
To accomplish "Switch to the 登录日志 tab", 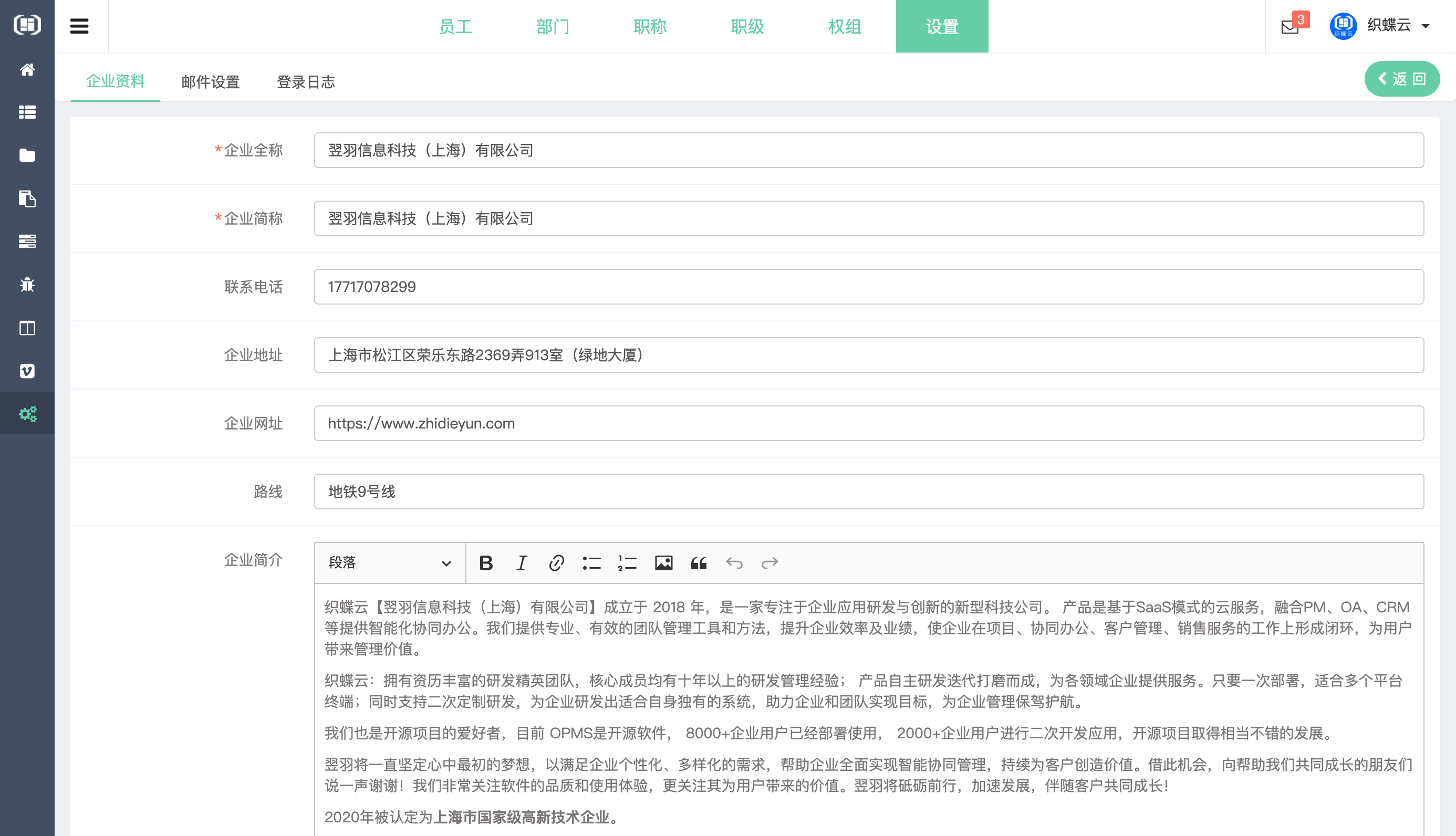I will click(306, 82).
